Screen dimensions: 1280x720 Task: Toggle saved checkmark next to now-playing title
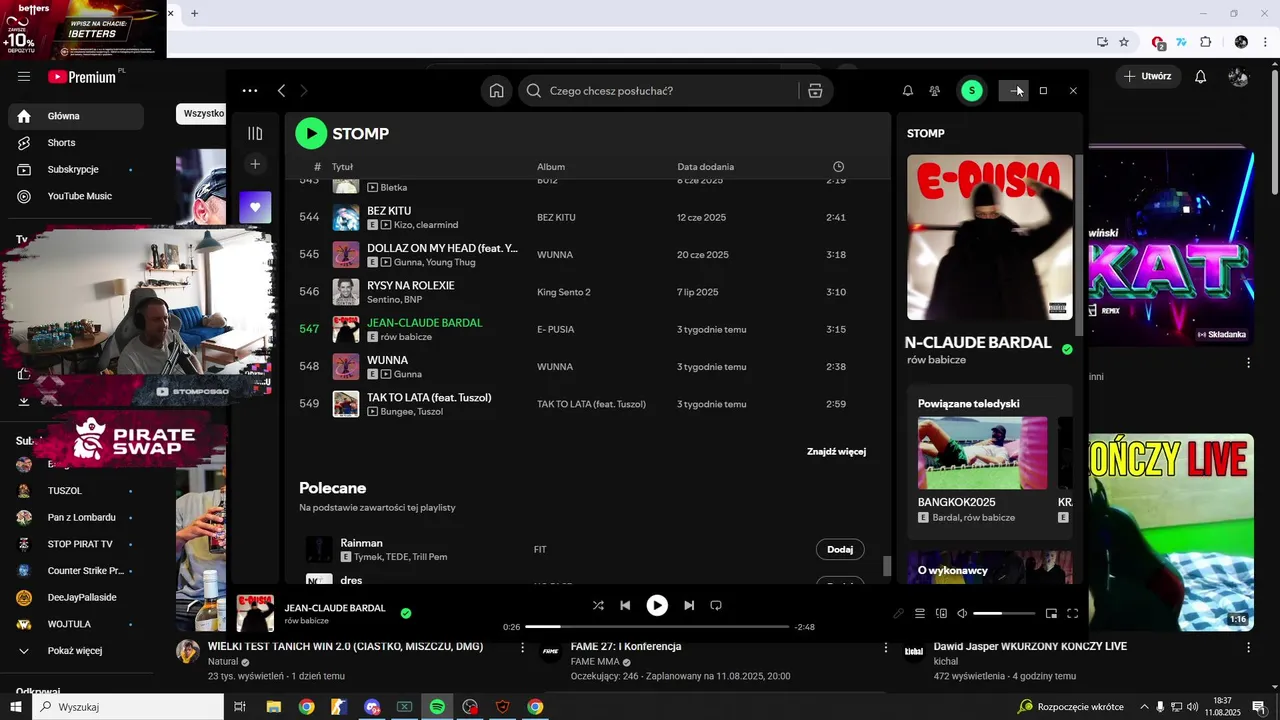click(406, 613)
